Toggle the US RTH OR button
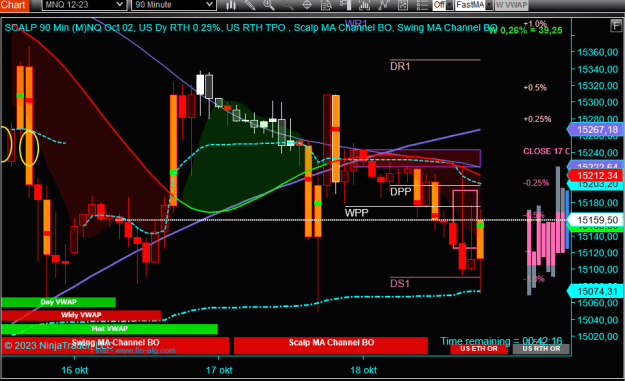 (x=541, y=349)
